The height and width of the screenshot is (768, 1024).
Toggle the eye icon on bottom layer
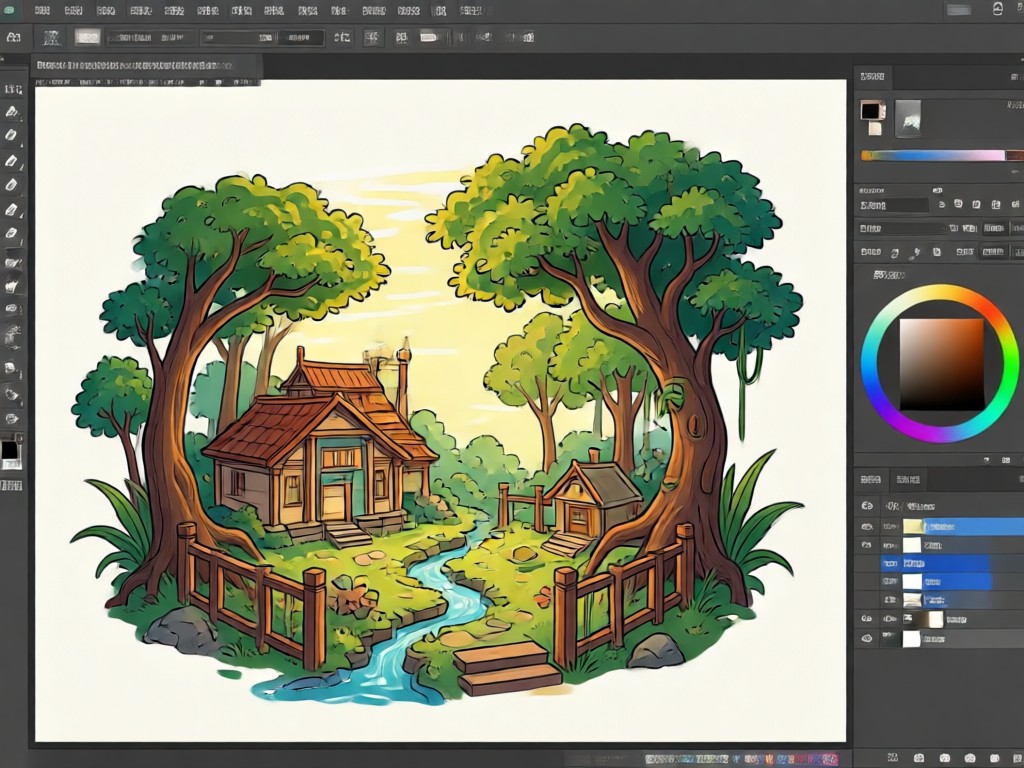pyautogui.click(x=867, y=638)
